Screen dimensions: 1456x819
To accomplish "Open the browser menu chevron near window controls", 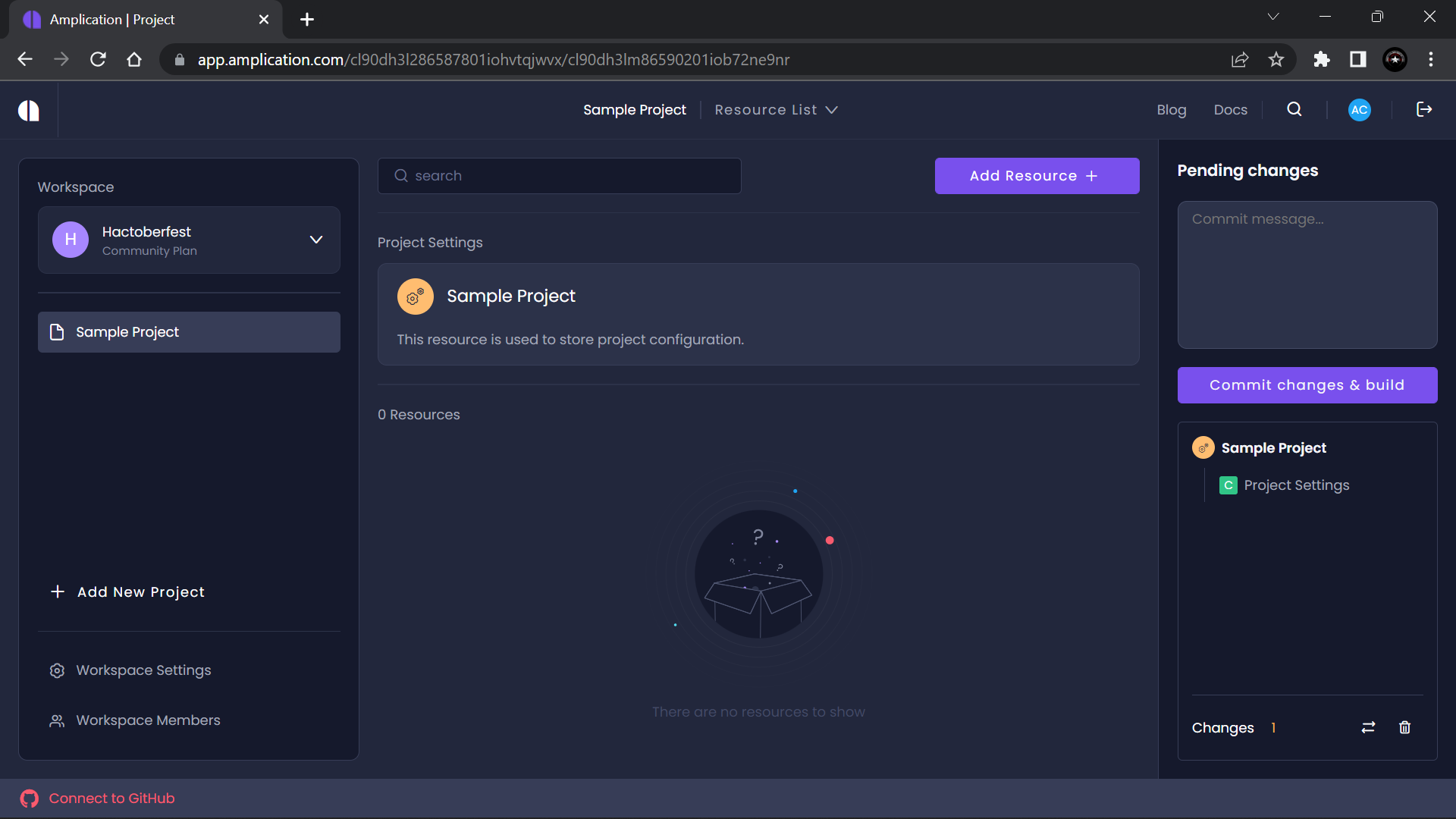I will tap(1273, 16).
